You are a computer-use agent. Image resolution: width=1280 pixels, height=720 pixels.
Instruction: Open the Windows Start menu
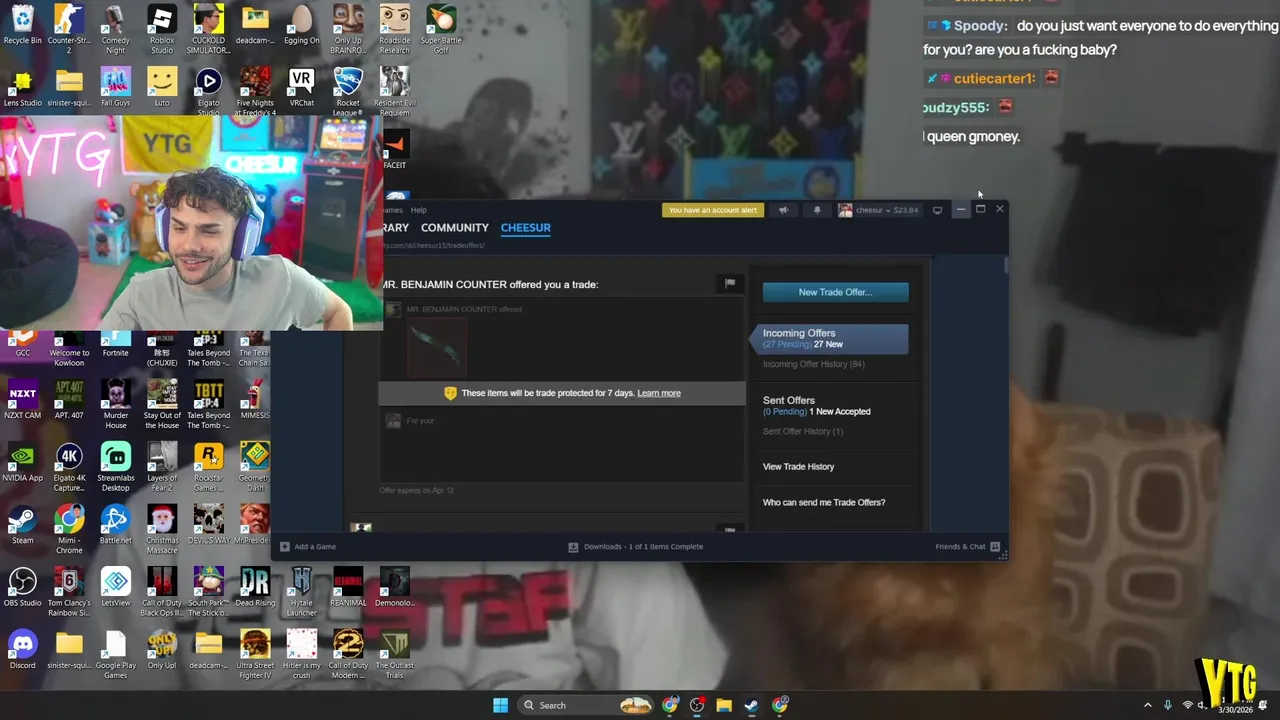pos(500,705)
